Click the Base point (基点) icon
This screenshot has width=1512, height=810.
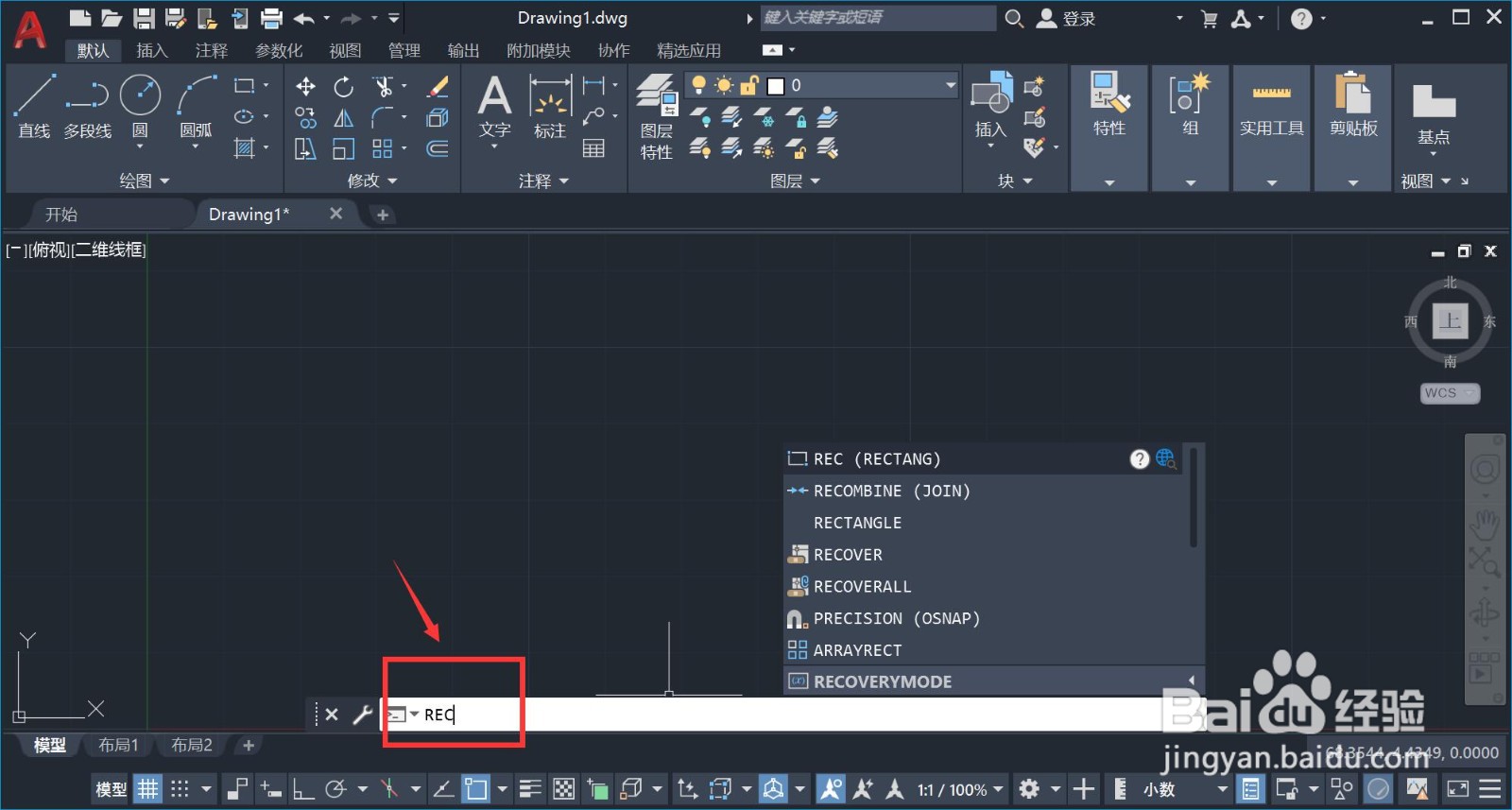point(1434,113)
